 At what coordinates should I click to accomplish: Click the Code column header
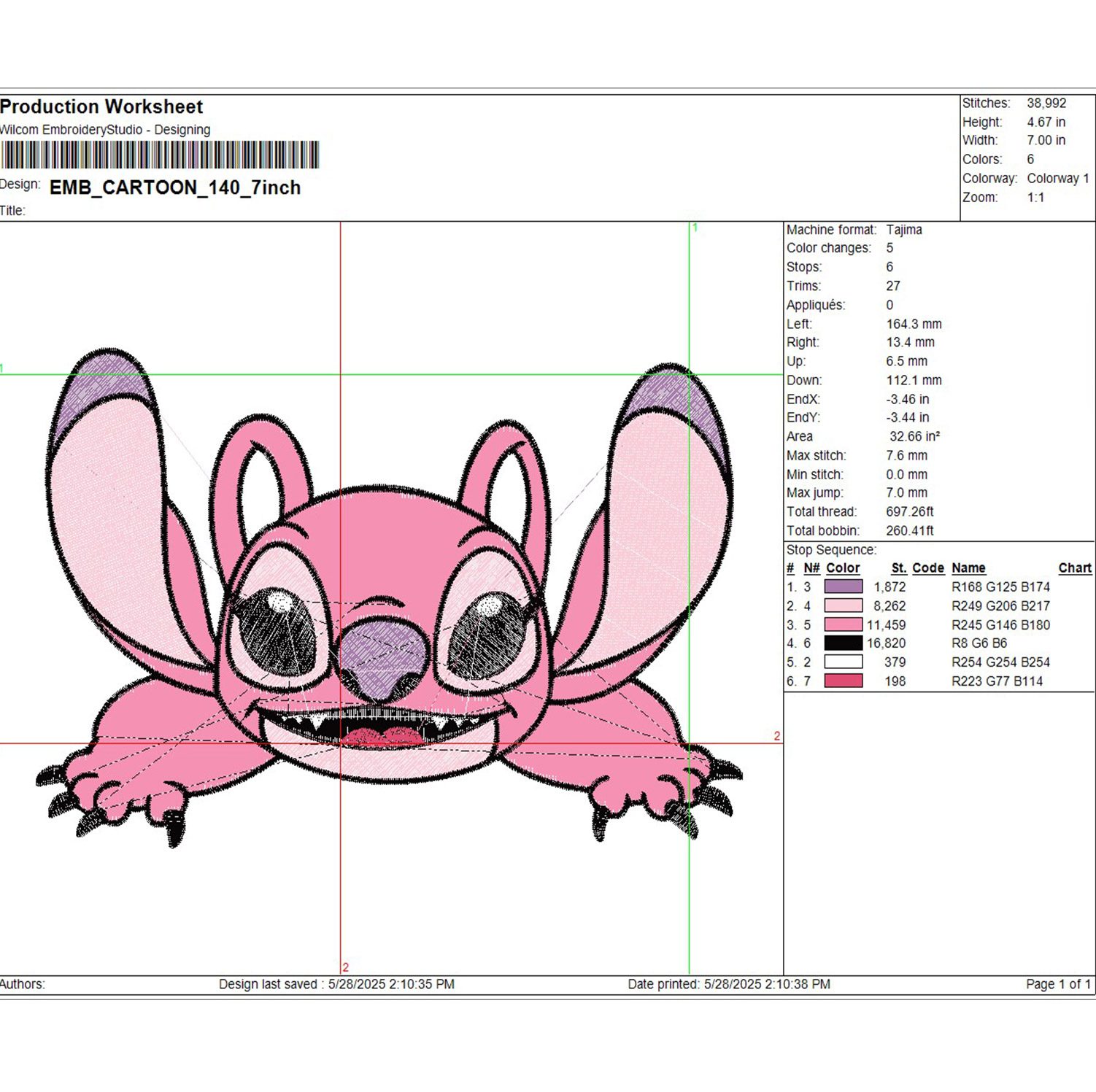[928, 568]
